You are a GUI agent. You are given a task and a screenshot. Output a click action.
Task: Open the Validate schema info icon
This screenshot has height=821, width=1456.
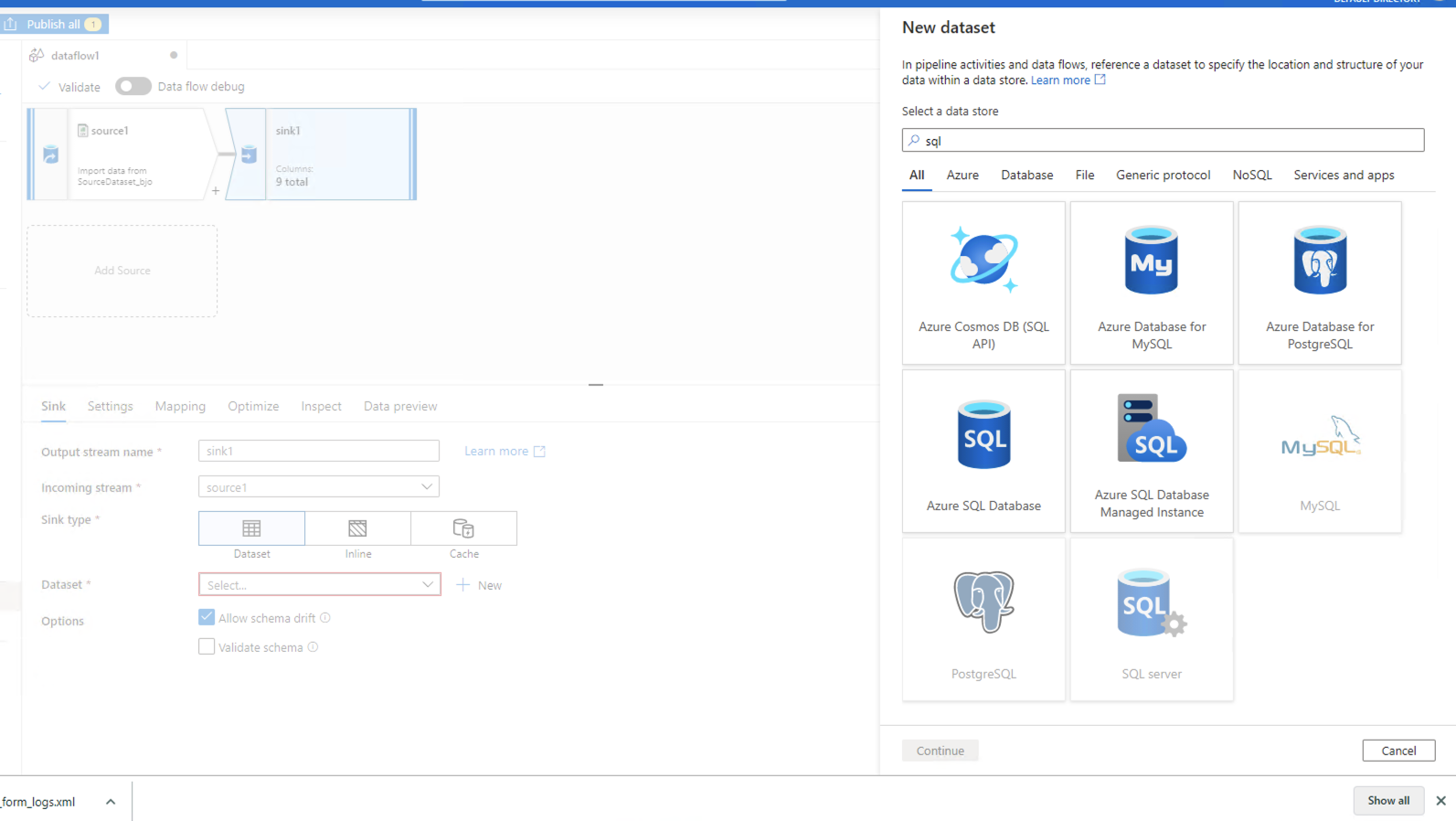click(313, 647)
